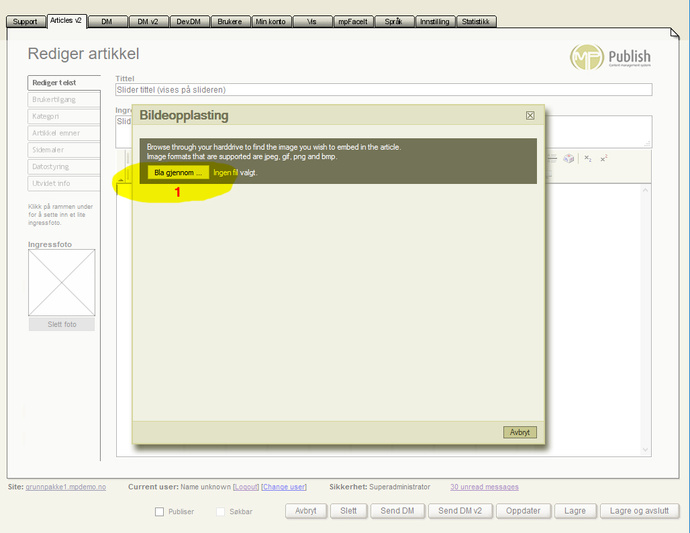
Task: Click into the Tittel input field
Action: click(383, 90)
